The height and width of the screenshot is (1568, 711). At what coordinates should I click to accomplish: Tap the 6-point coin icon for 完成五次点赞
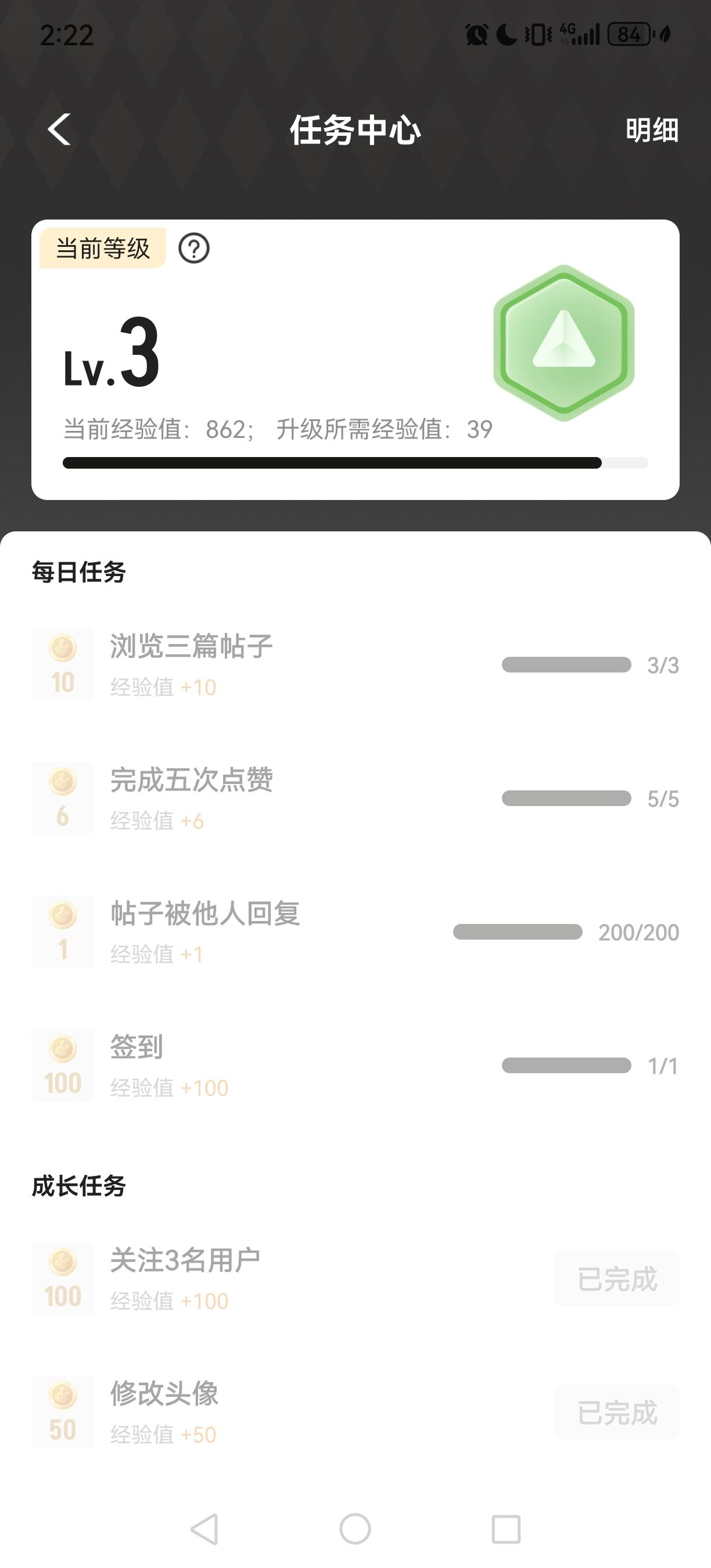[63, 797]
